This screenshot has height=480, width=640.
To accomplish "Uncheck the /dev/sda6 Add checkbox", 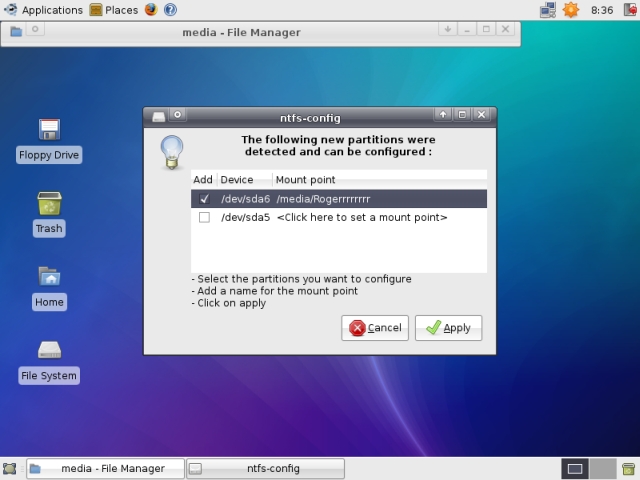I will pos(204,199).
